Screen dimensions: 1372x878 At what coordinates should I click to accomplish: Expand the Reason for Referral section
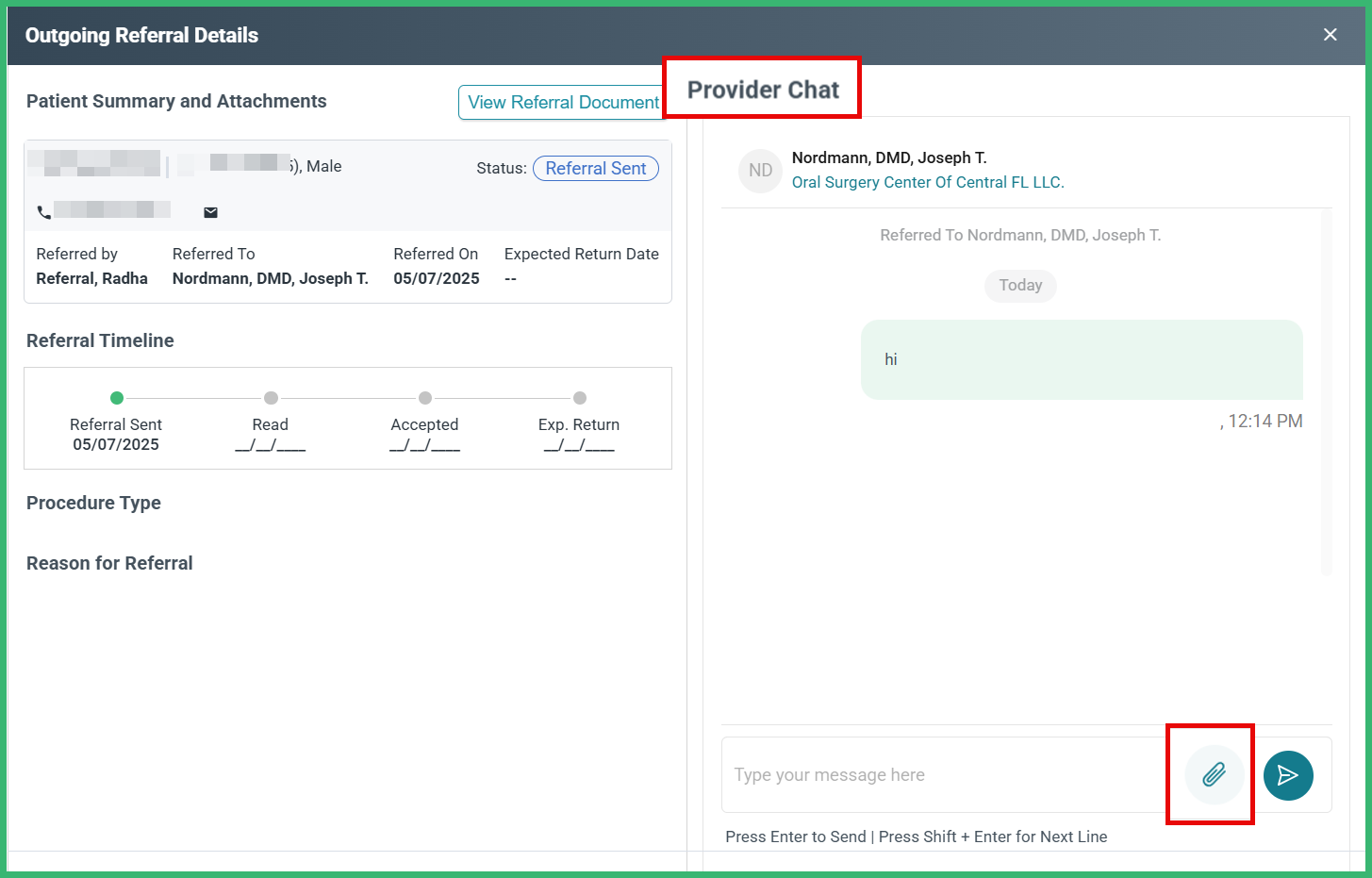[109, 563]
